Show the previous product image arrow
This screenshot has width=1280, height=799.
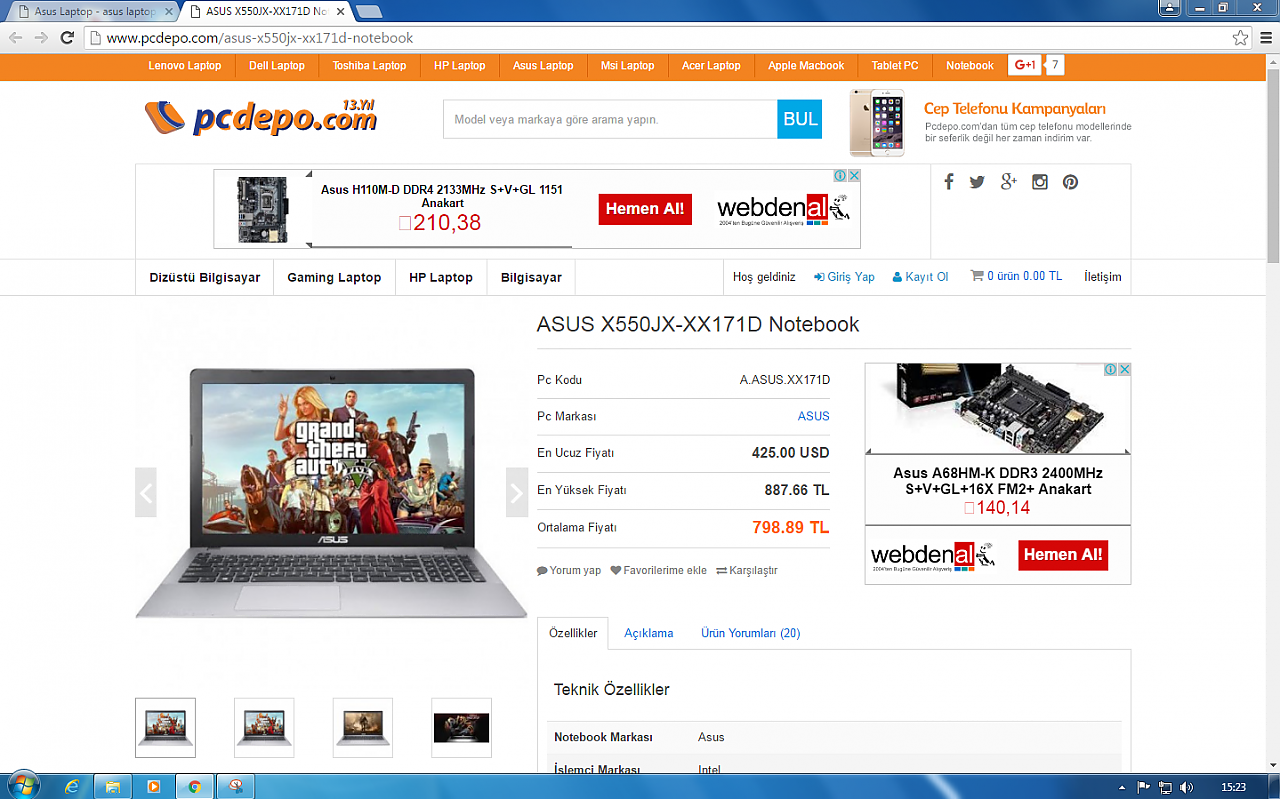146,492
